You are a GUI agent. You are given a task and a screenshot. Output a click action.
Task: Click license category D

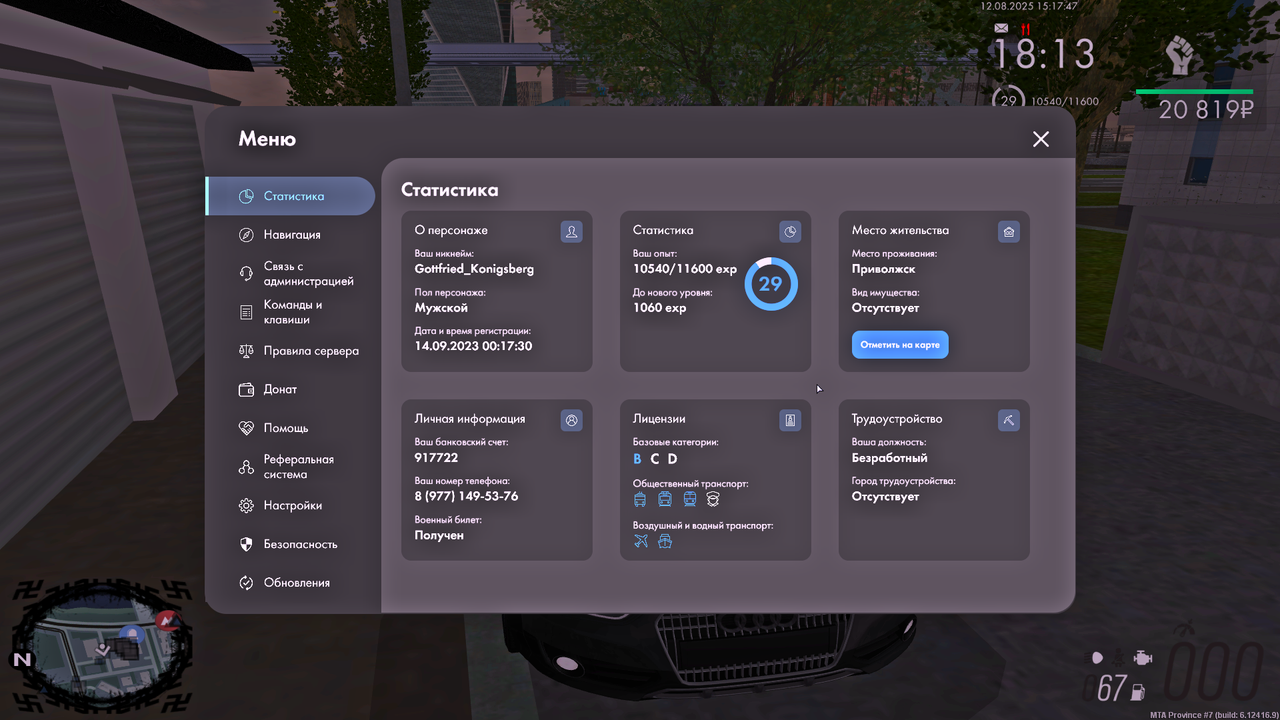click(673, 459)
